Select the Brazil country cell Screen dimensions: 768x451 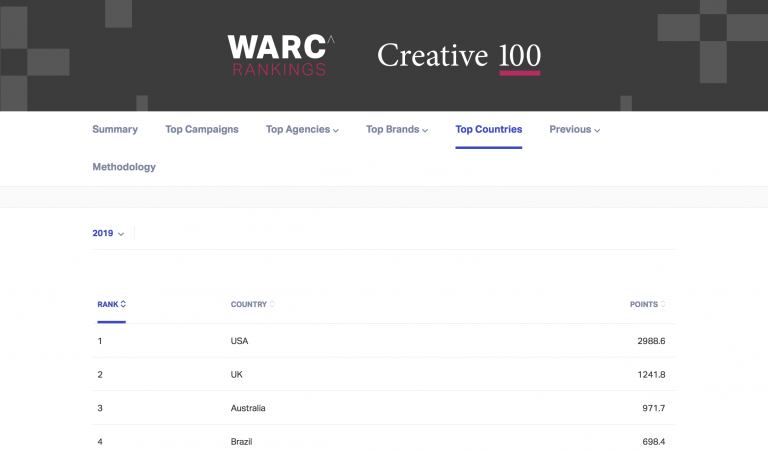(x=241, y=442)
